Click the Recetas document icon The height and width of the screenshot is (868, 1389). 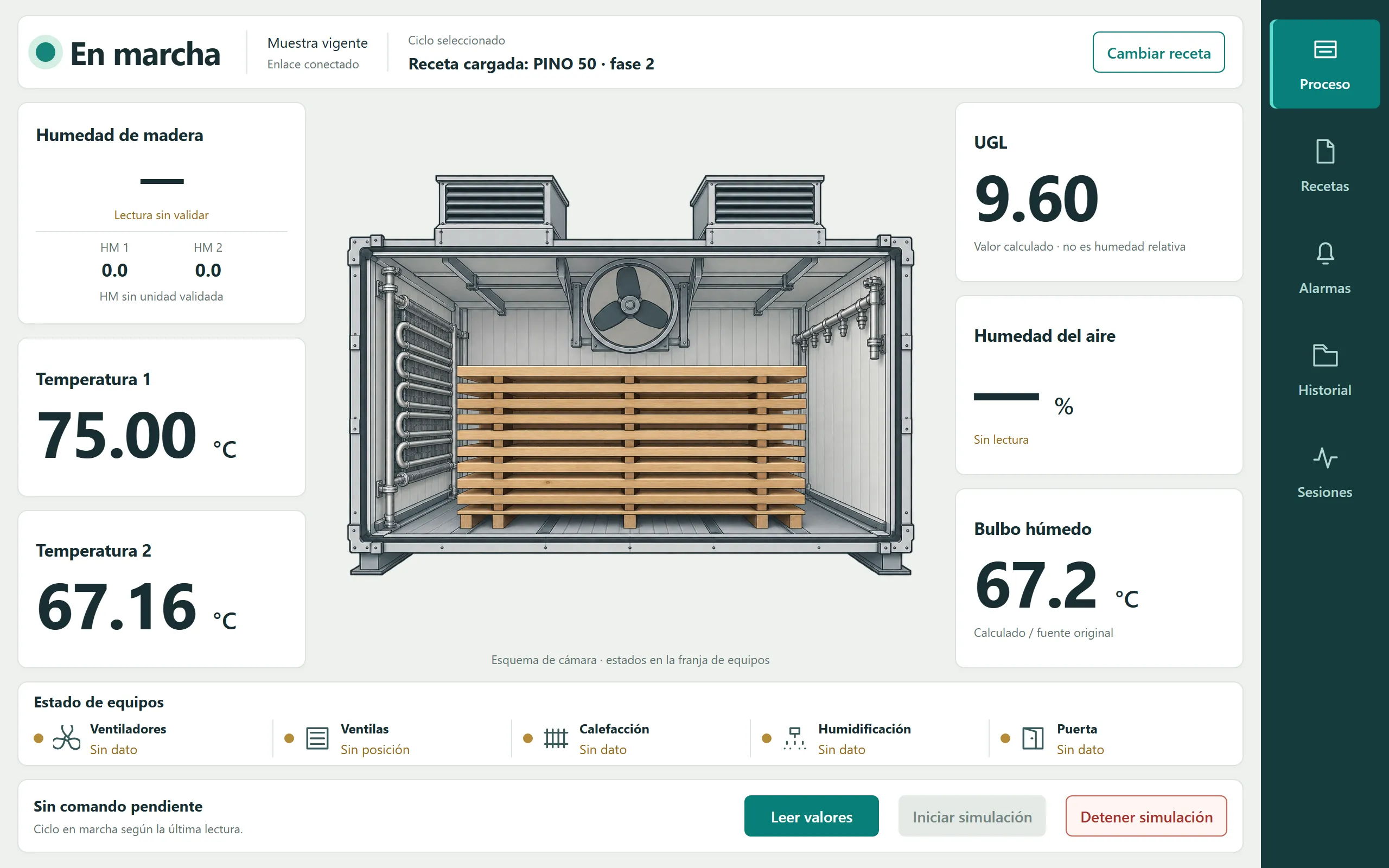tap(1325, 151)
